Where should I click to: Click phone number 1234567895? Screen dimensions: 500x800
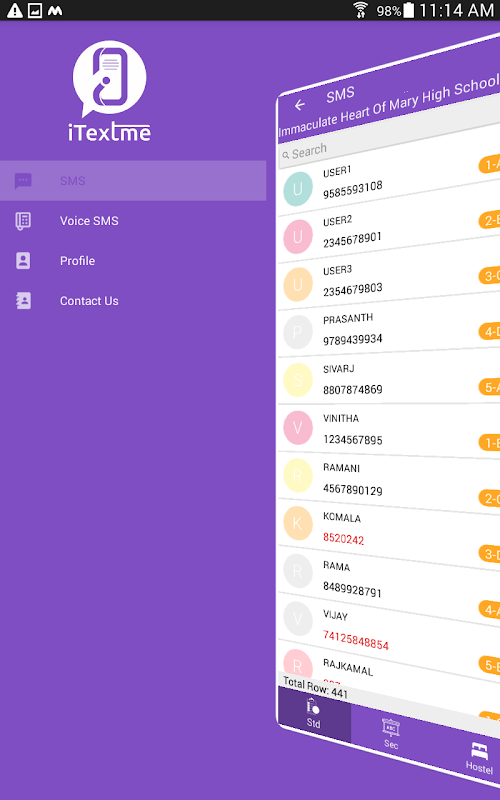click(353, 439)
